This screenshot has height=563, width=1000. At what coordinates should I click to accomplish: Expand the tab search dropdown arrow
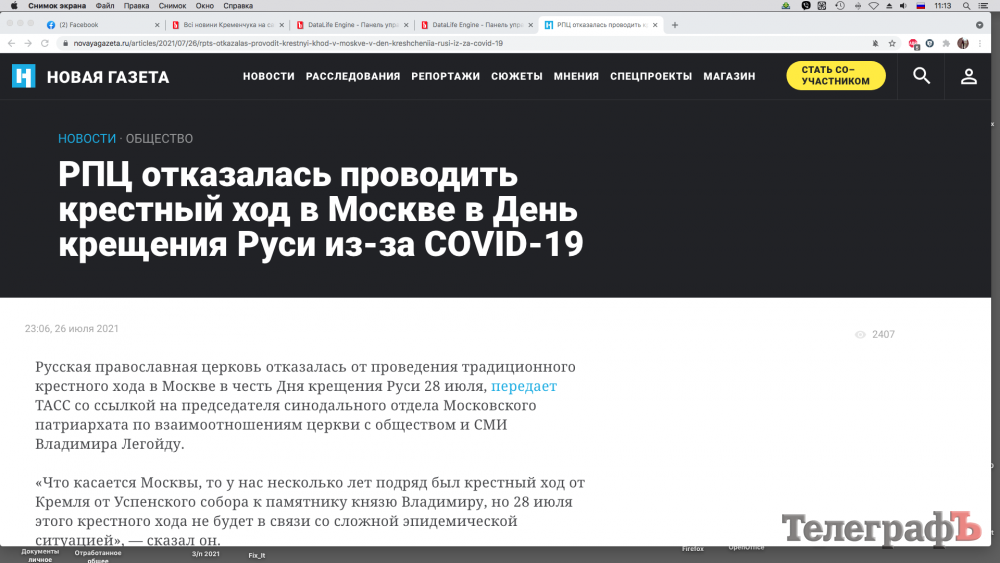(979, 25)
